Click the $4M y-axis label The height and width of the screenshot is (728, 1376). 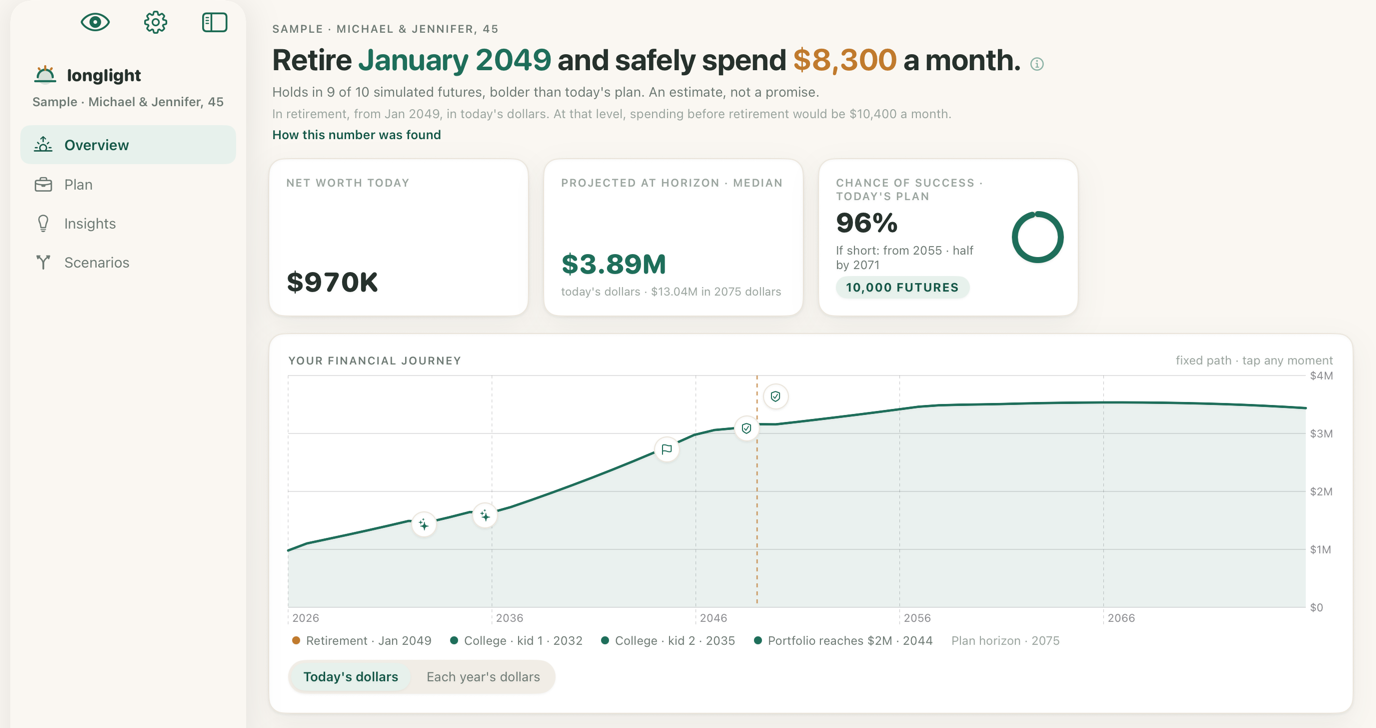click(1321, 376)
